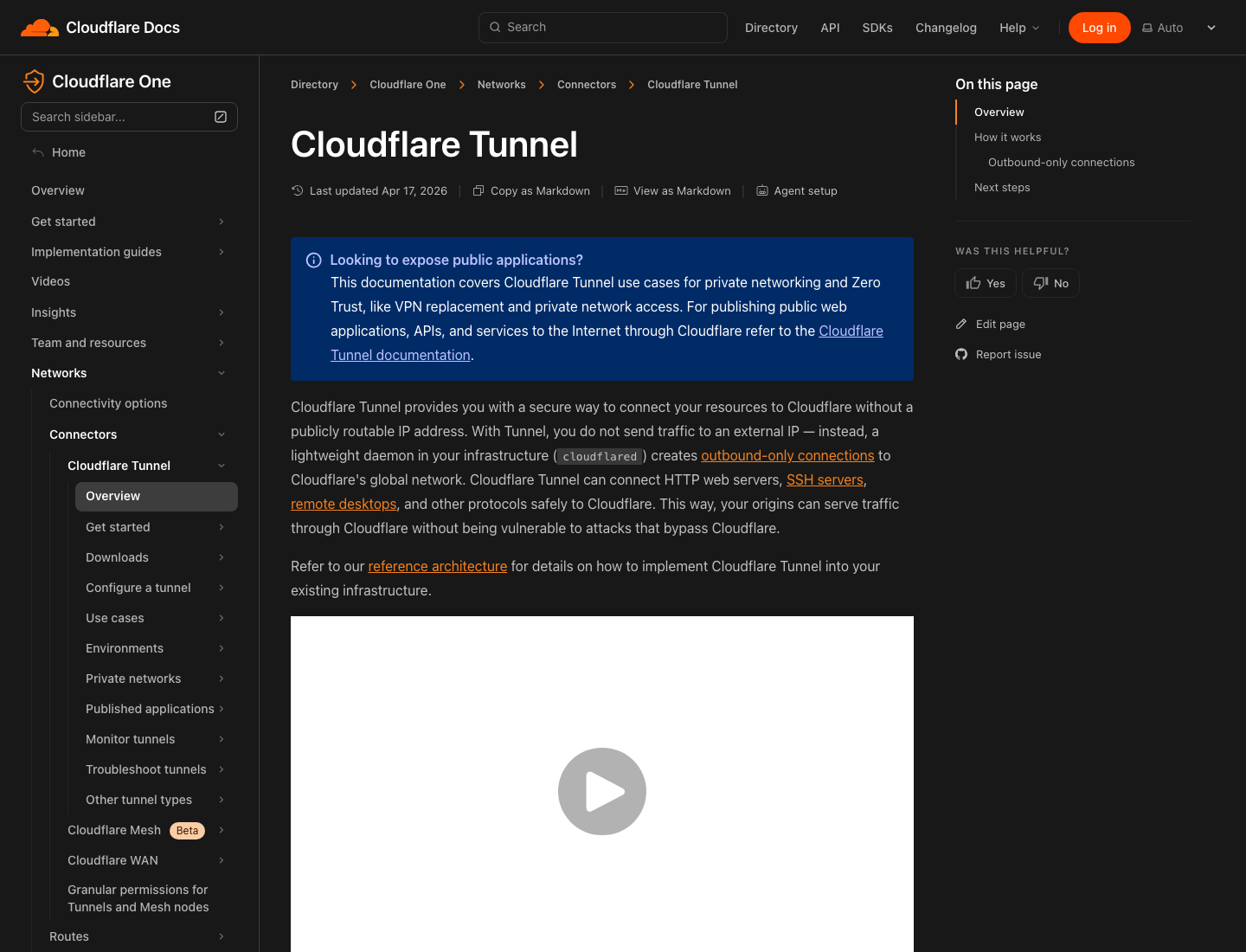Expand Team and resources section
Viewport: 1246px width, 952px height.
pyautogui.click(x=222, y=343)
